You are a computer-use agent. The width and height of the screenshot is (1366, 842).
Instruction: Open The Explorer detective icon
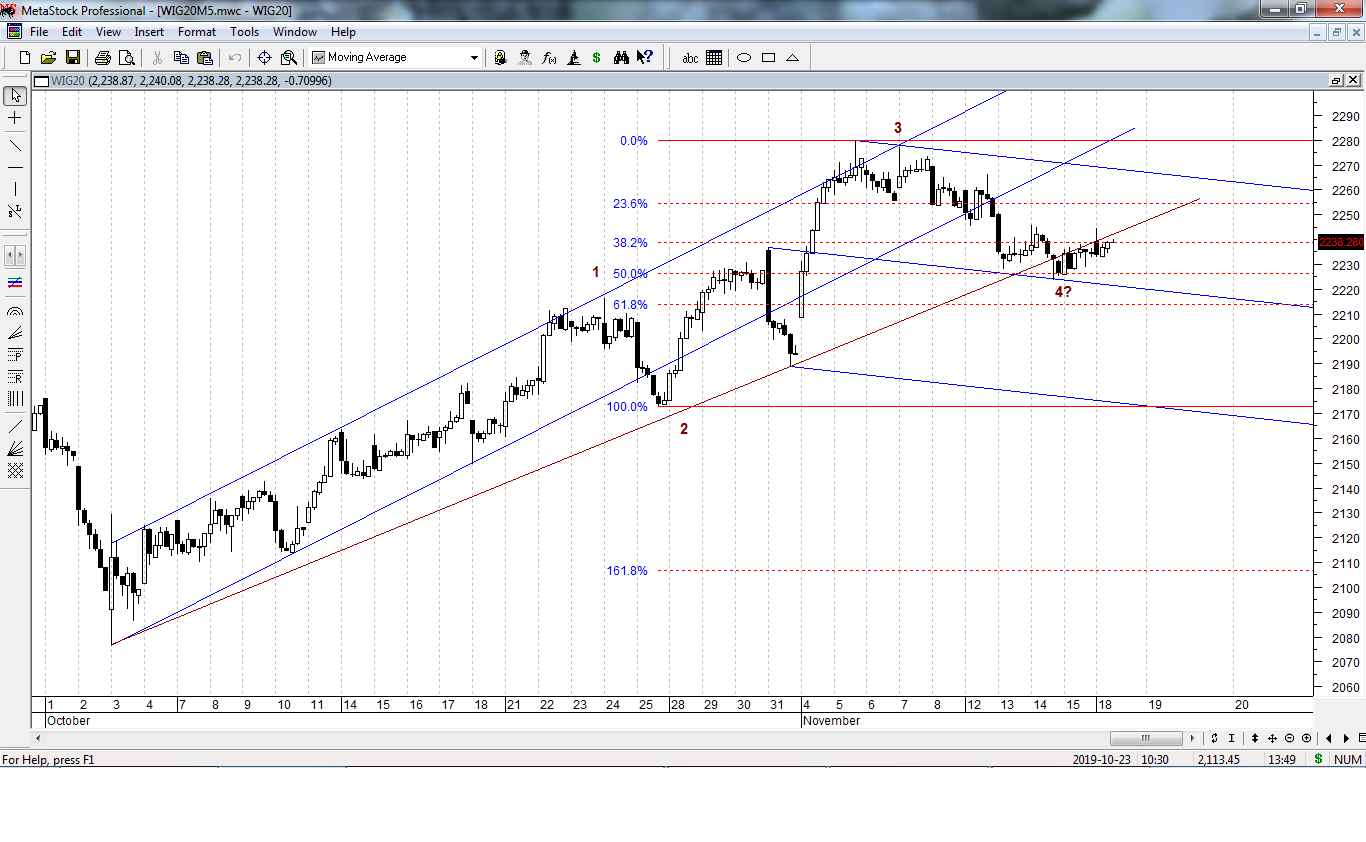(501, 58)
